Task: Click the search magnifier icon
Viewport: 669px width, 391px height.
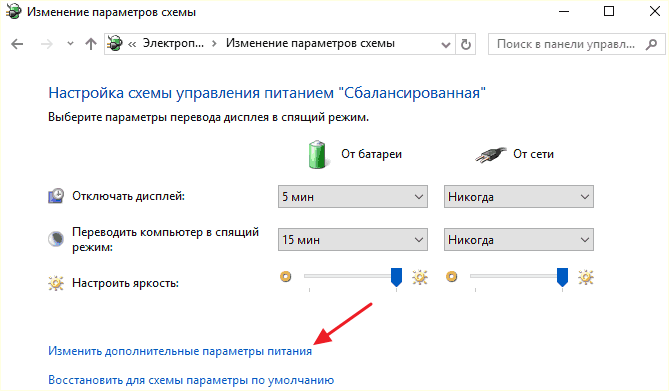Action: (652, 44)
